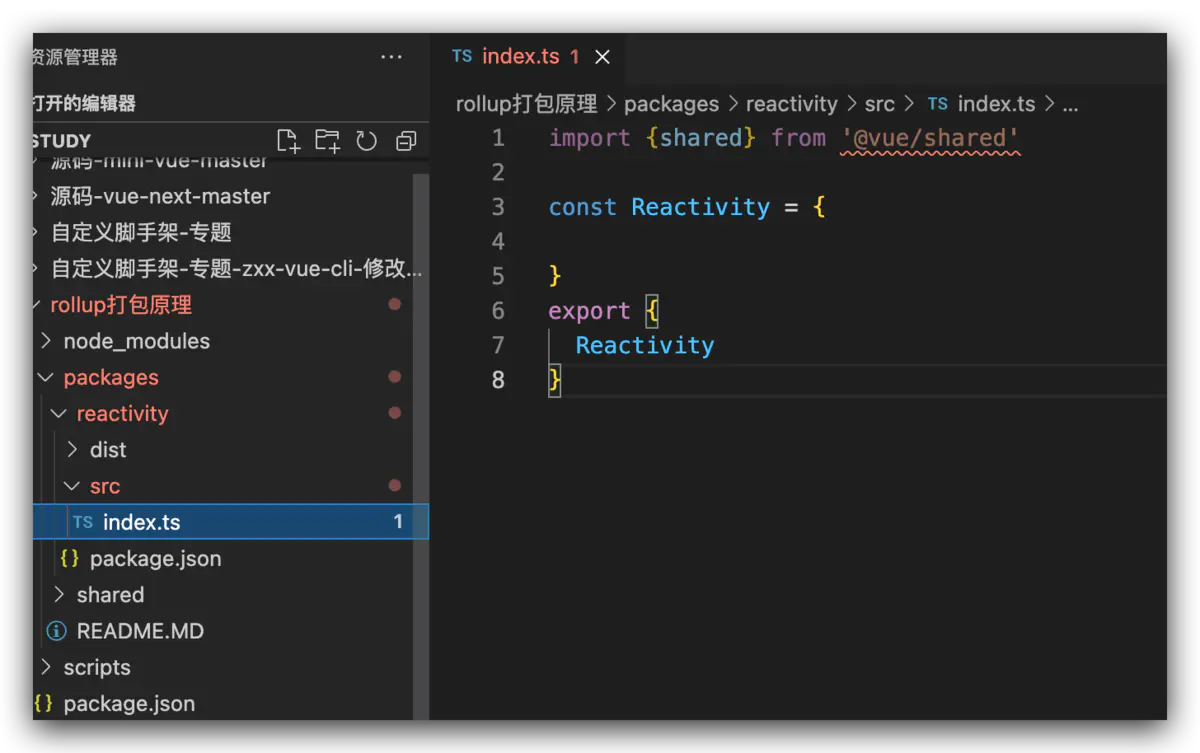Open index.ts in the file tree
The image size is (1200, 753).
point(141,522)
